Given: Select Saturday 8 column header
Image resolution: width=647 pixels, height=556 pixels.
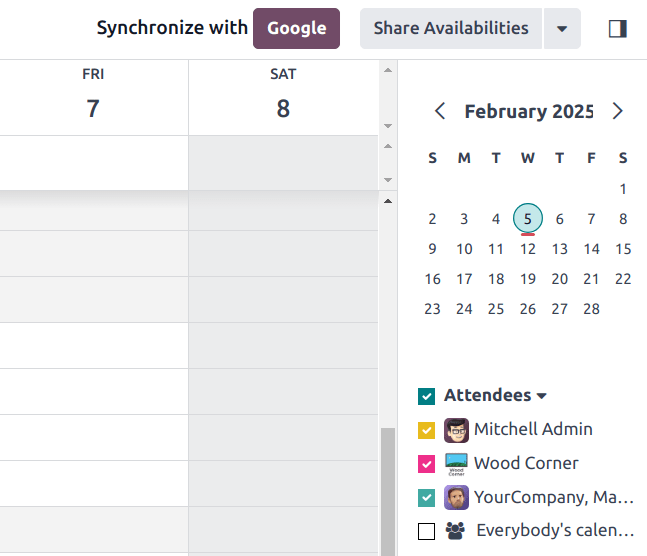Looking at the screenshot, I should click(x=283, y=97).
